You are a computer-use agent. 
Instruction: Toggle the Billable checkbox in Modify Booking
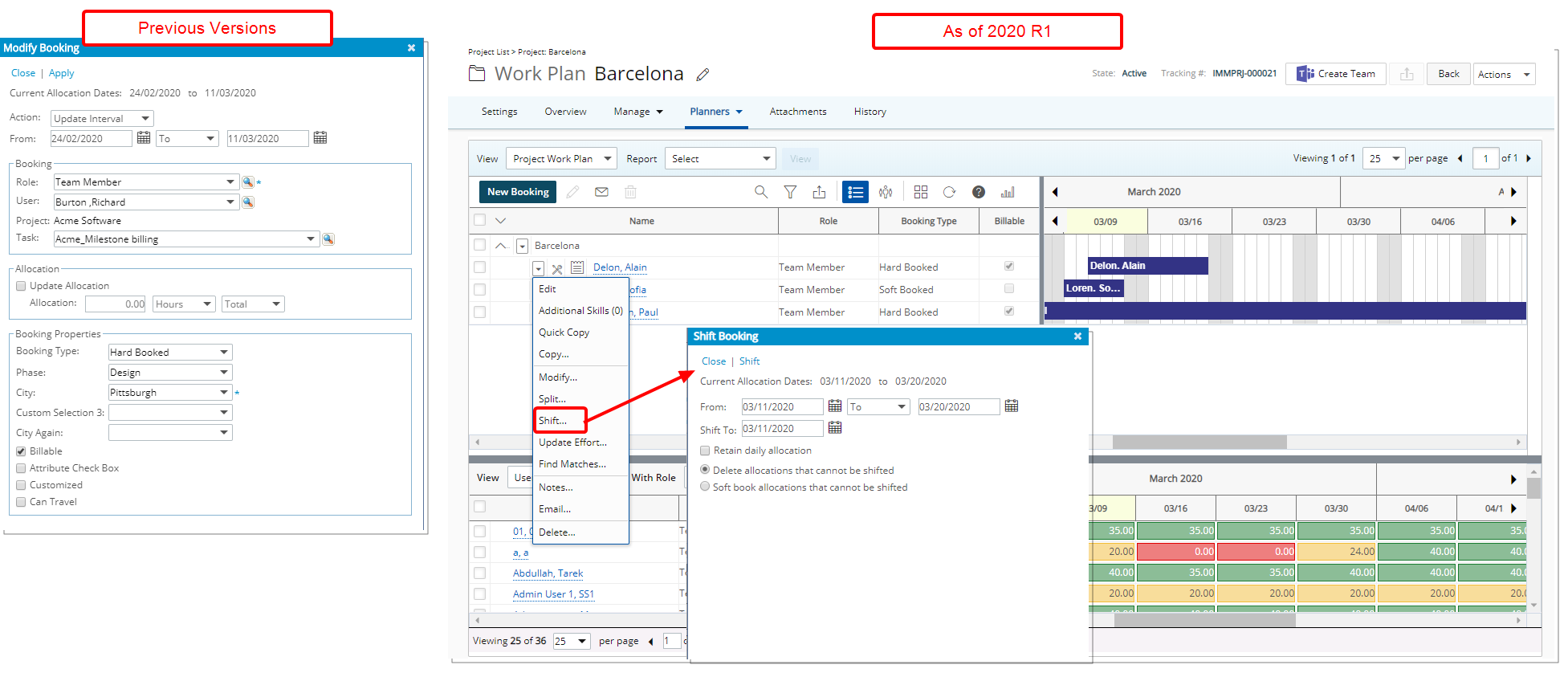pos(21,451)
